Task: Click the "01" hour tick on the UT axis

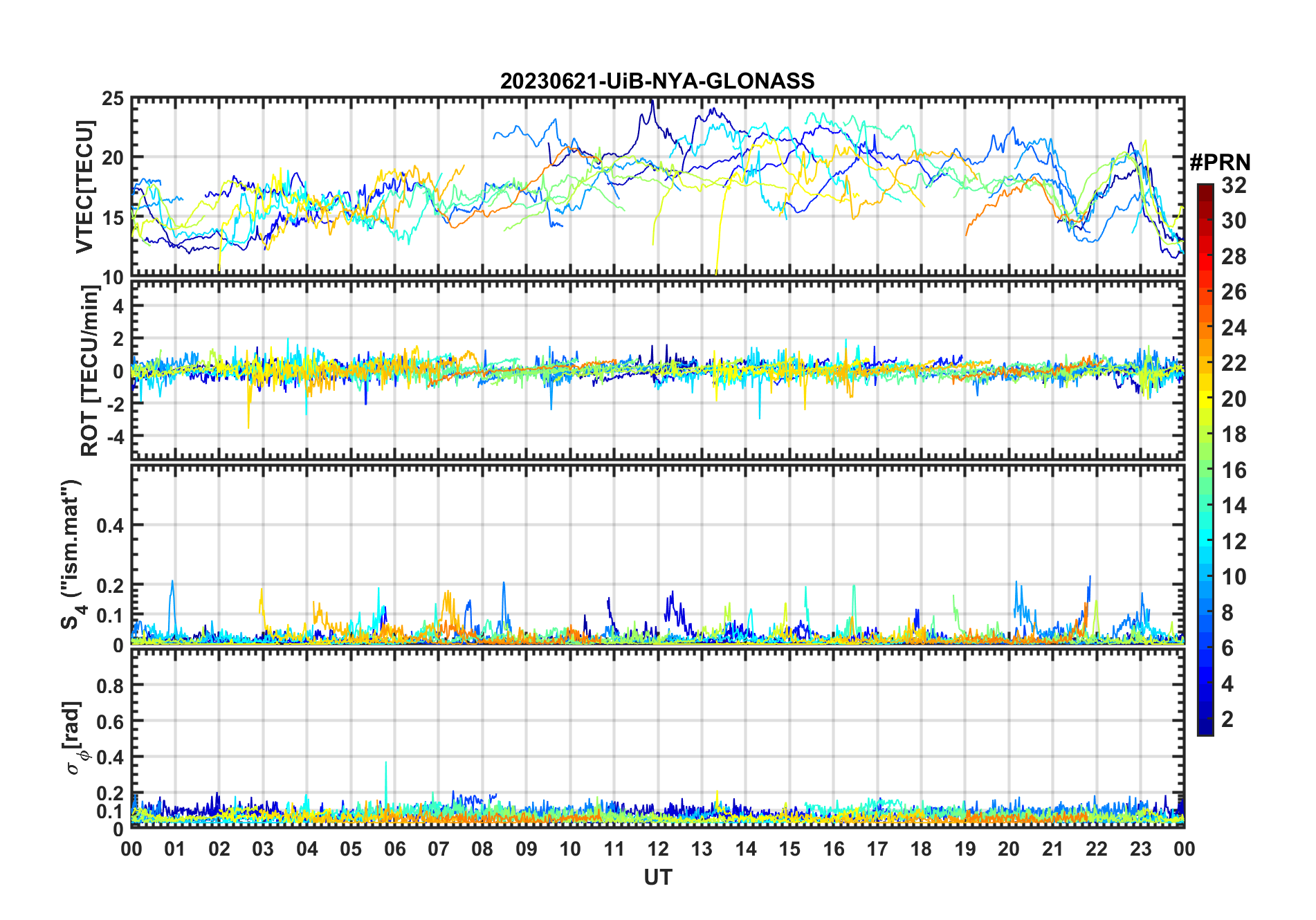Action: (x=175, y=849)
